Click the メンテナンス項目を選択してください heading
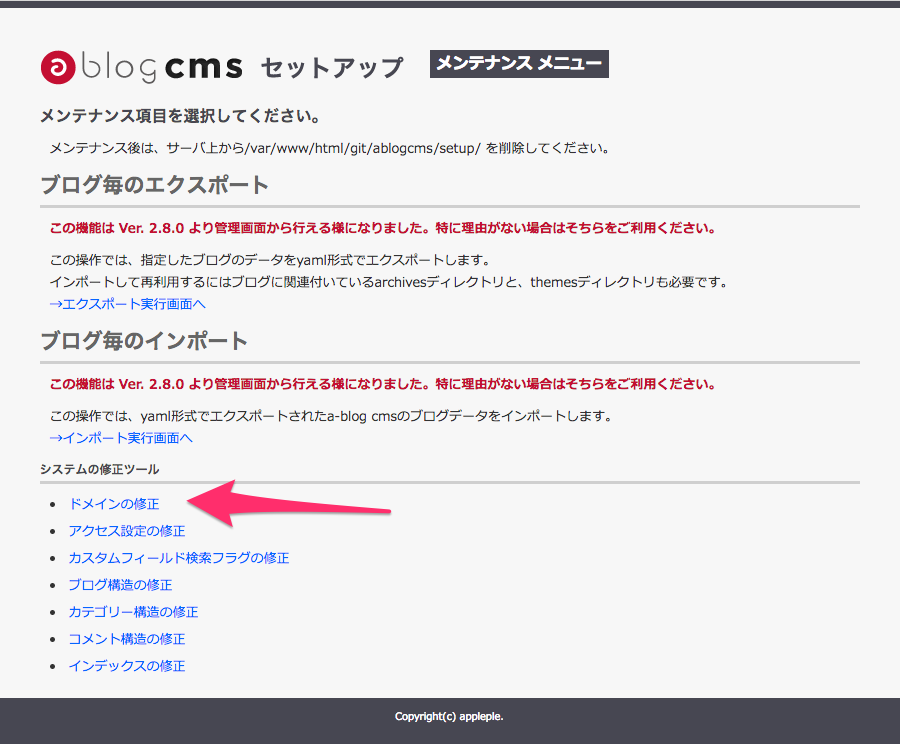Viewport: 900px width, 744px height. point(180,117)
